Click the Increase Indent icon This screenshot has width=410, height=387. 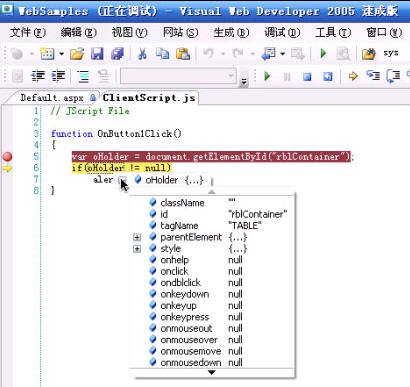[58, 76]
